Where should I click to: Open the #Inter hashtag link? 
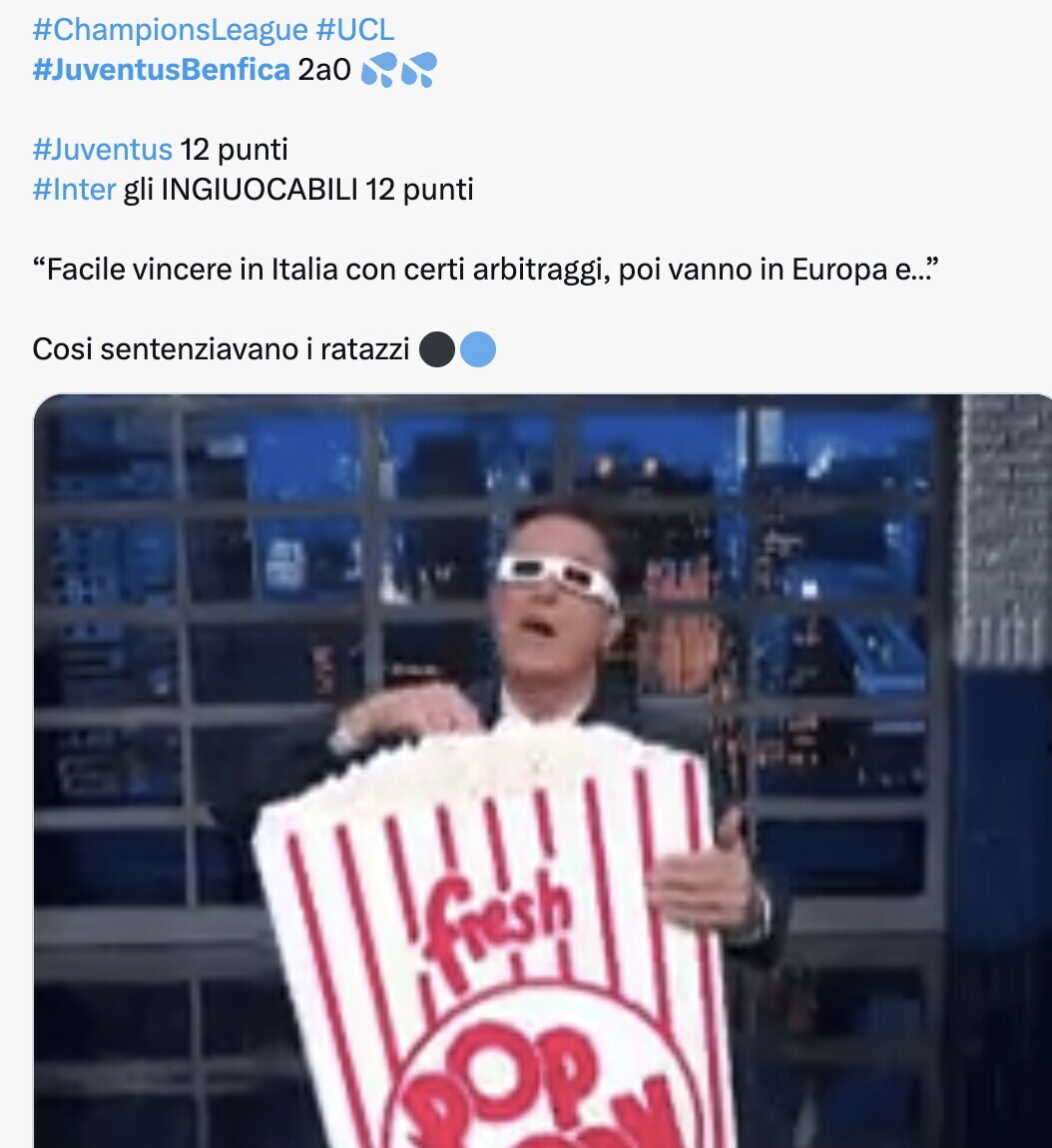(74, 189)
